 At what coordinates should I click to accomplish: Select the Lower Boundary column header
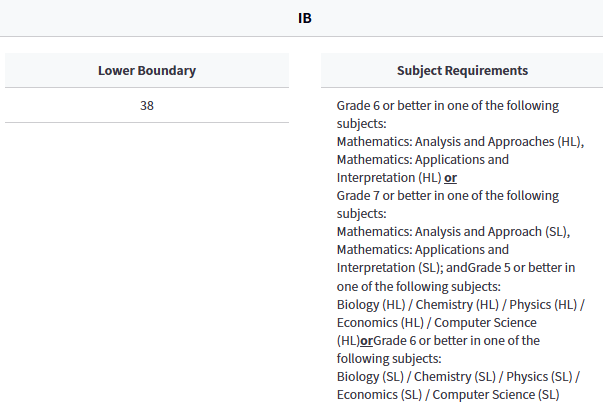click(x=147, y=71)
